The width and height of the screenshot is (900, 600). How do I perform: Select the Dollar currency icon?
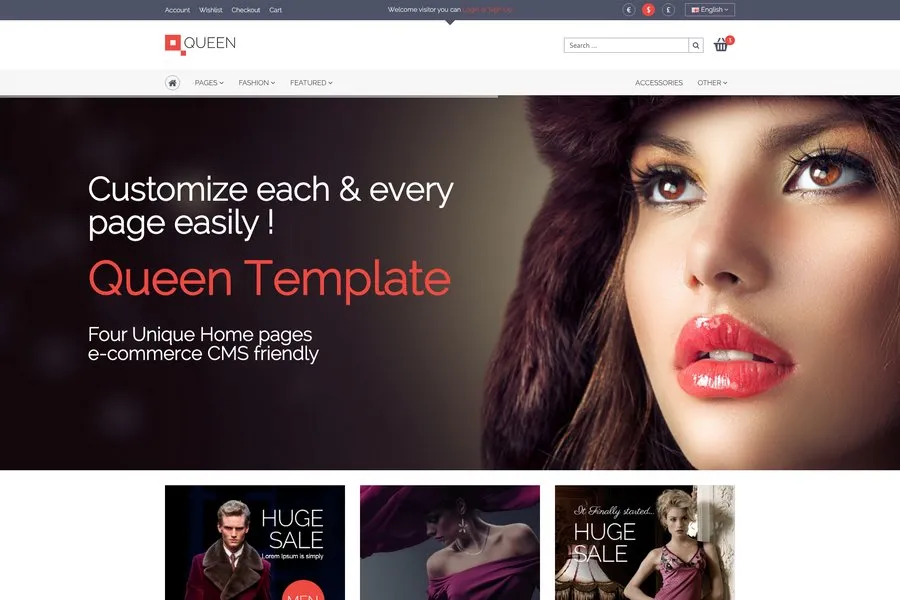coord(648,10)
